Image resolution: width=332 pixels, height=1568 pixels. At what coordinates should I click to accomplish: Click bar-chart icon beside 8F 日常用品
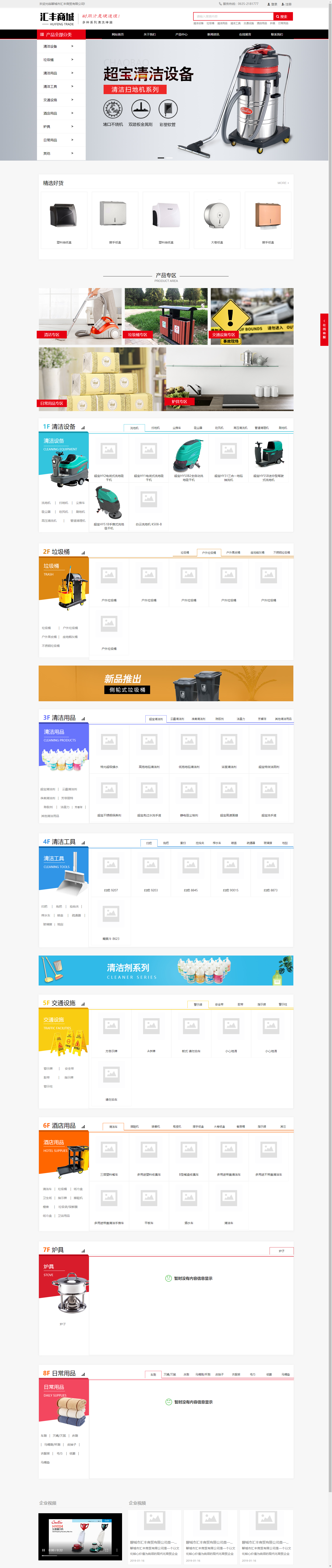tap(83, 1374)
